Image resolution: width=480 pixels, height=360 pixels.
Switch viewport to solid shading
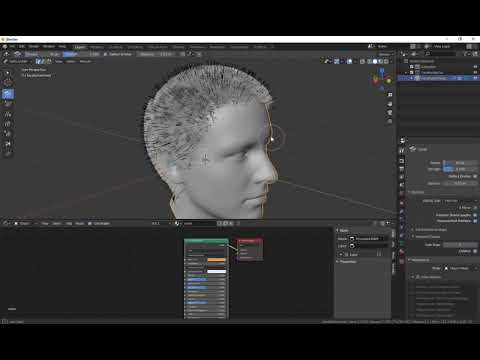[375, 61]
